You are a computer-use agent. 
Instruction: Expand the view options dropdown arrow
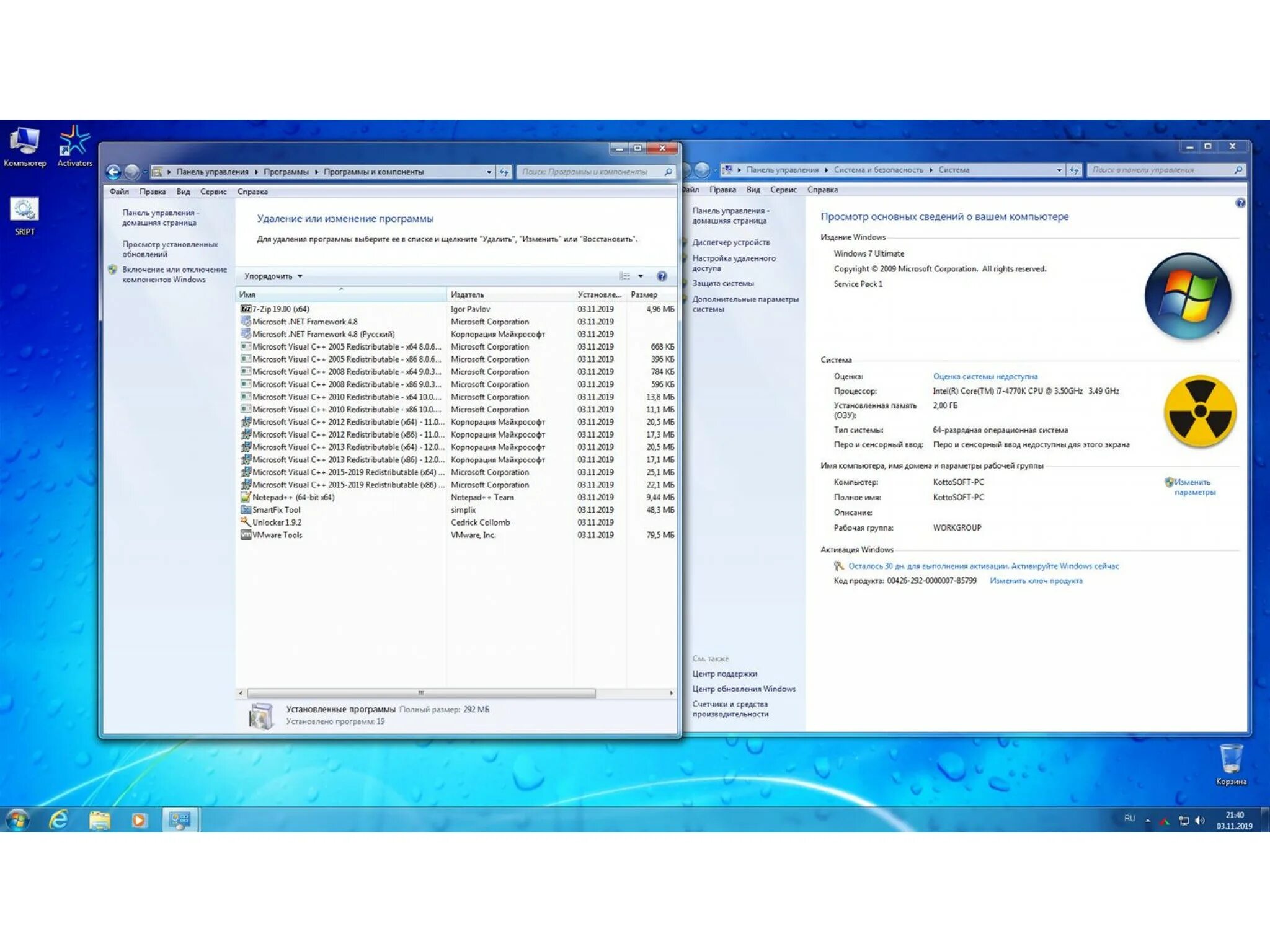pos(641,276)
